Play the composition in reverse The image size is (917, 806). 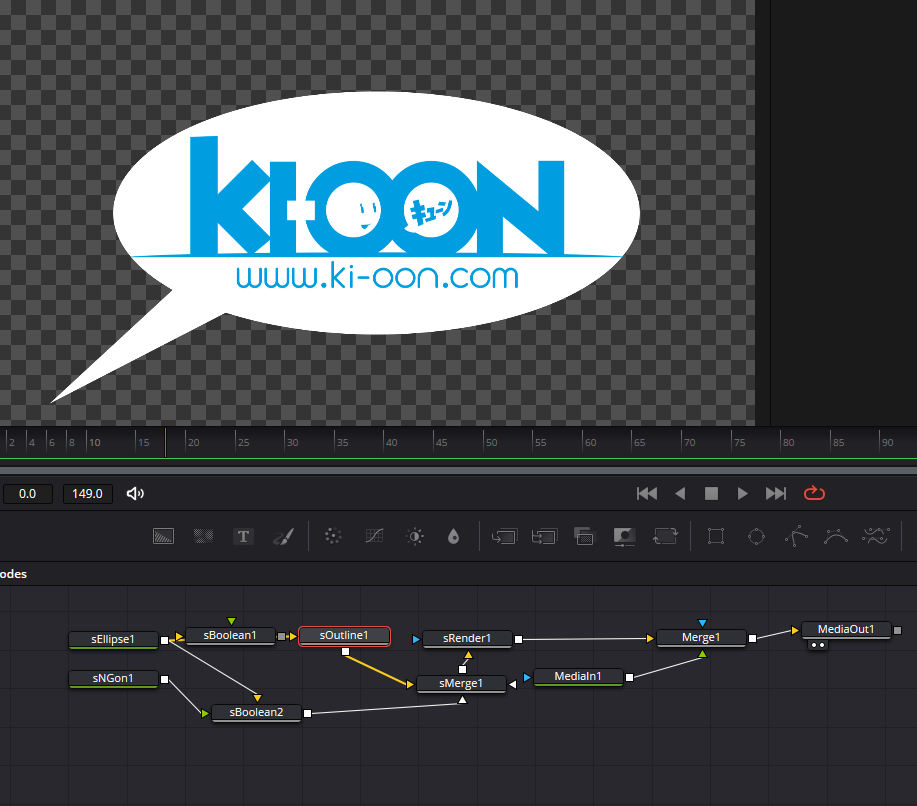pos(680,494)
